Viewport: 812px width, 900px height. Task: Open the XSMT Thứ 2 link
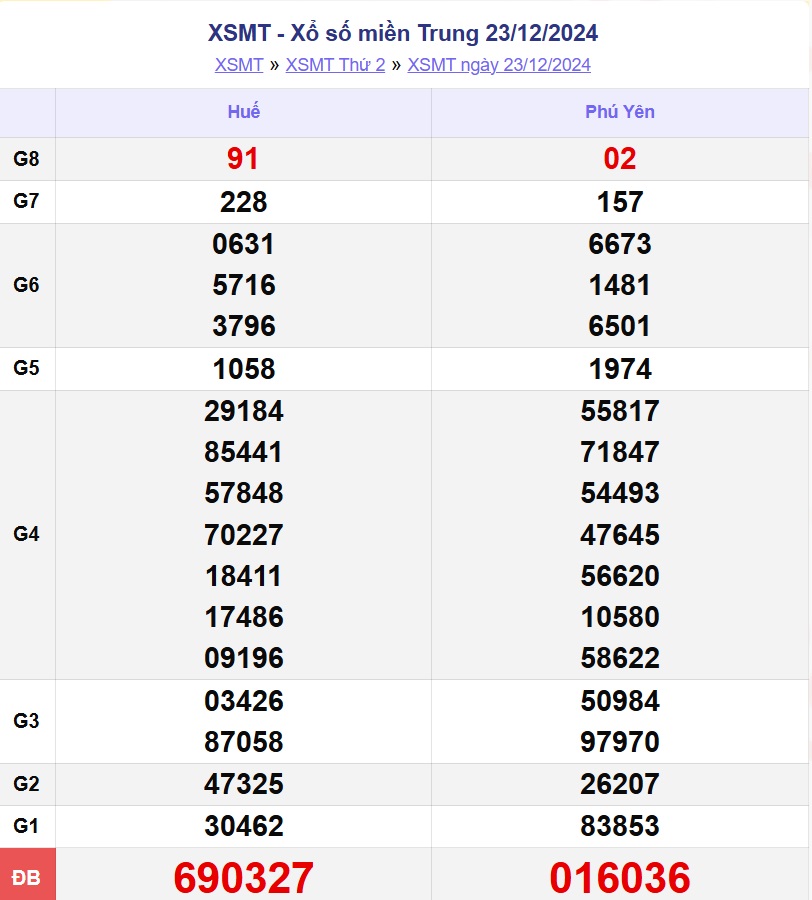tap(335, 65)
